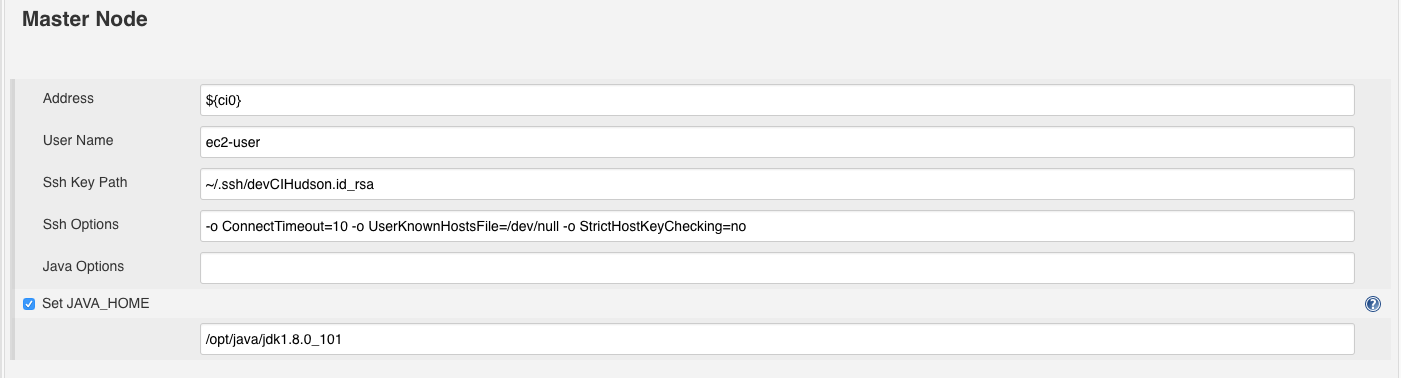Click the empty end of Ssh Options field

pyautogui.click(x=1050, y=226)
